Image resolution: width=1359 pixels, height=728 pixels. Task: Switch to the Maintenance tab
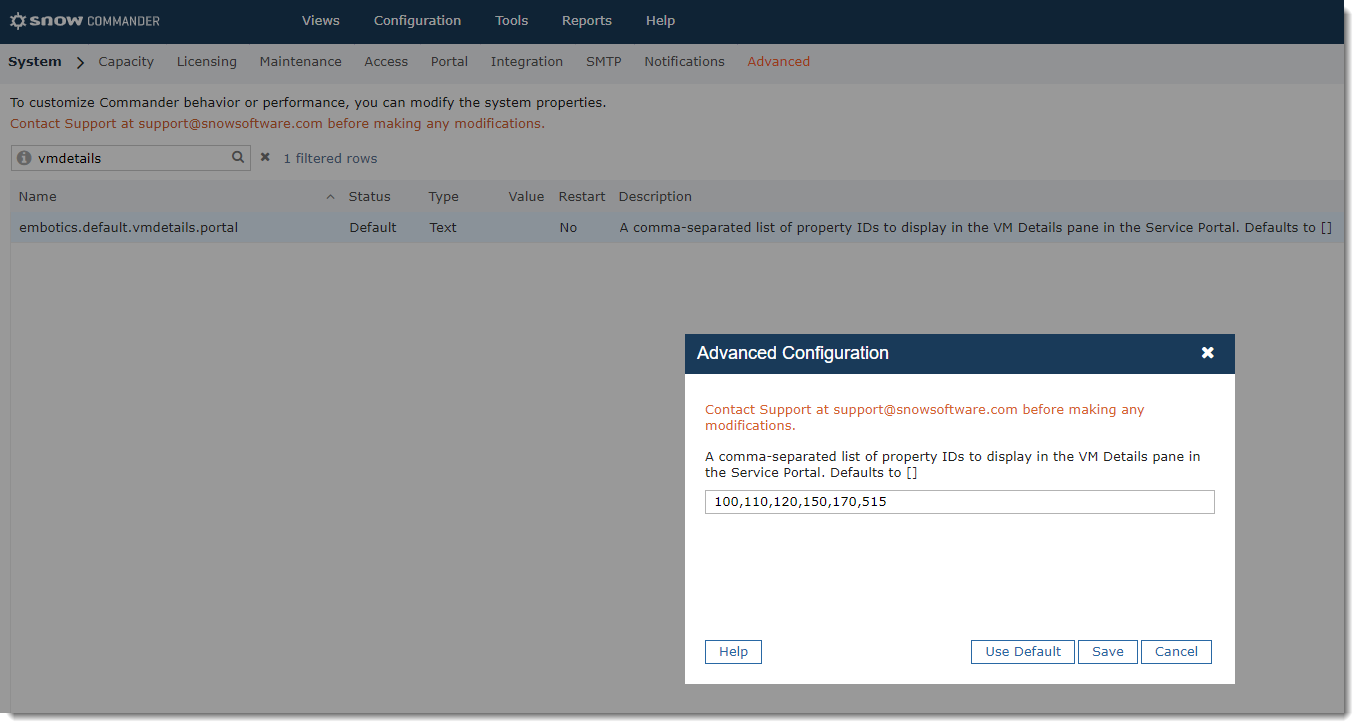[x=300, y=62]
